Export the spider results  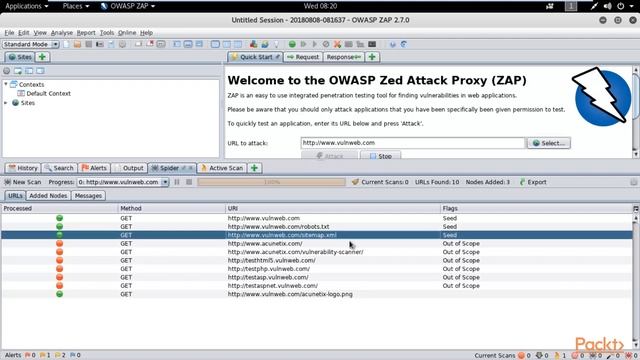[533, 182]
